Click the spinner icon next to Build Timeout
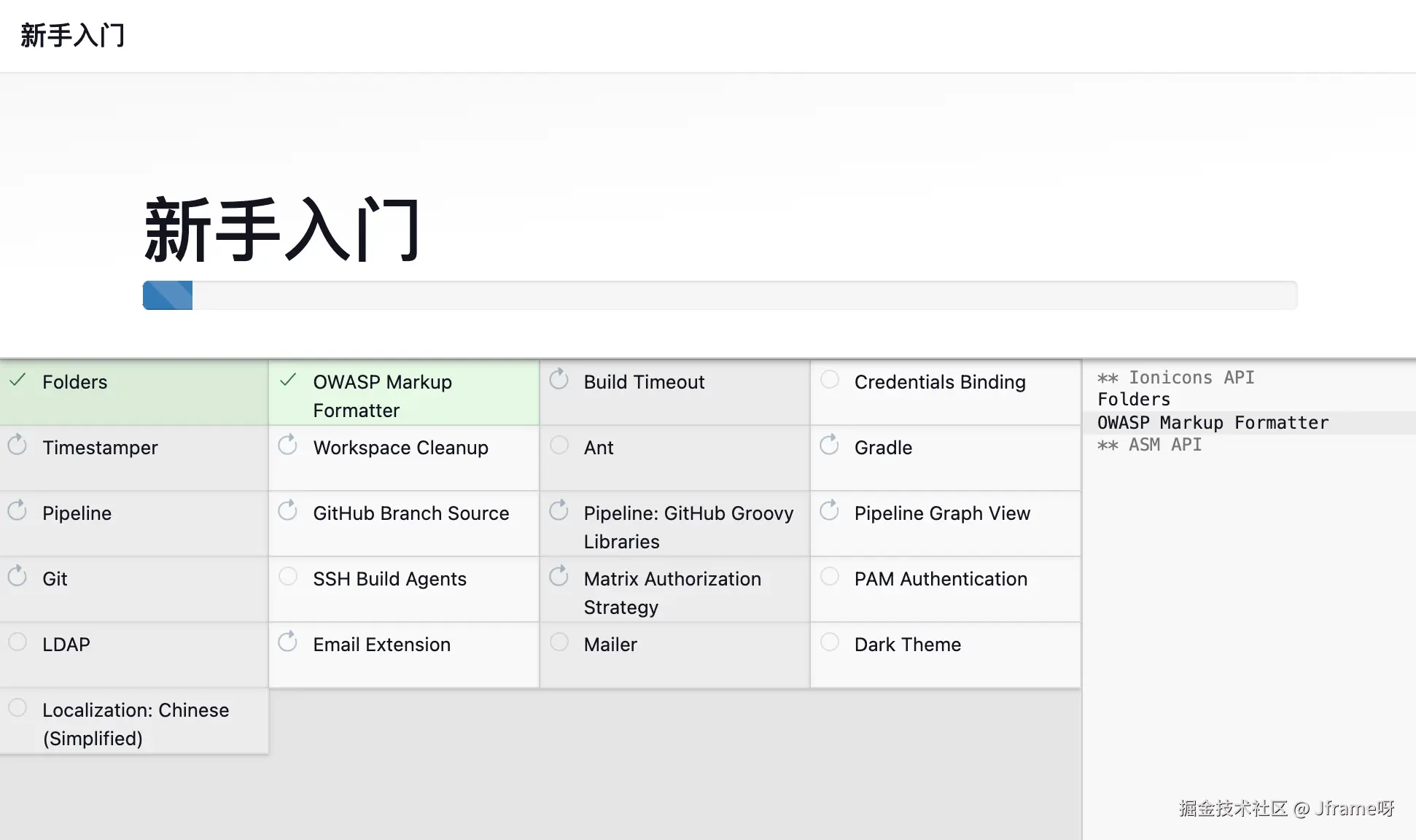This screenshot has height=840, width=1416. click(559, 379)
